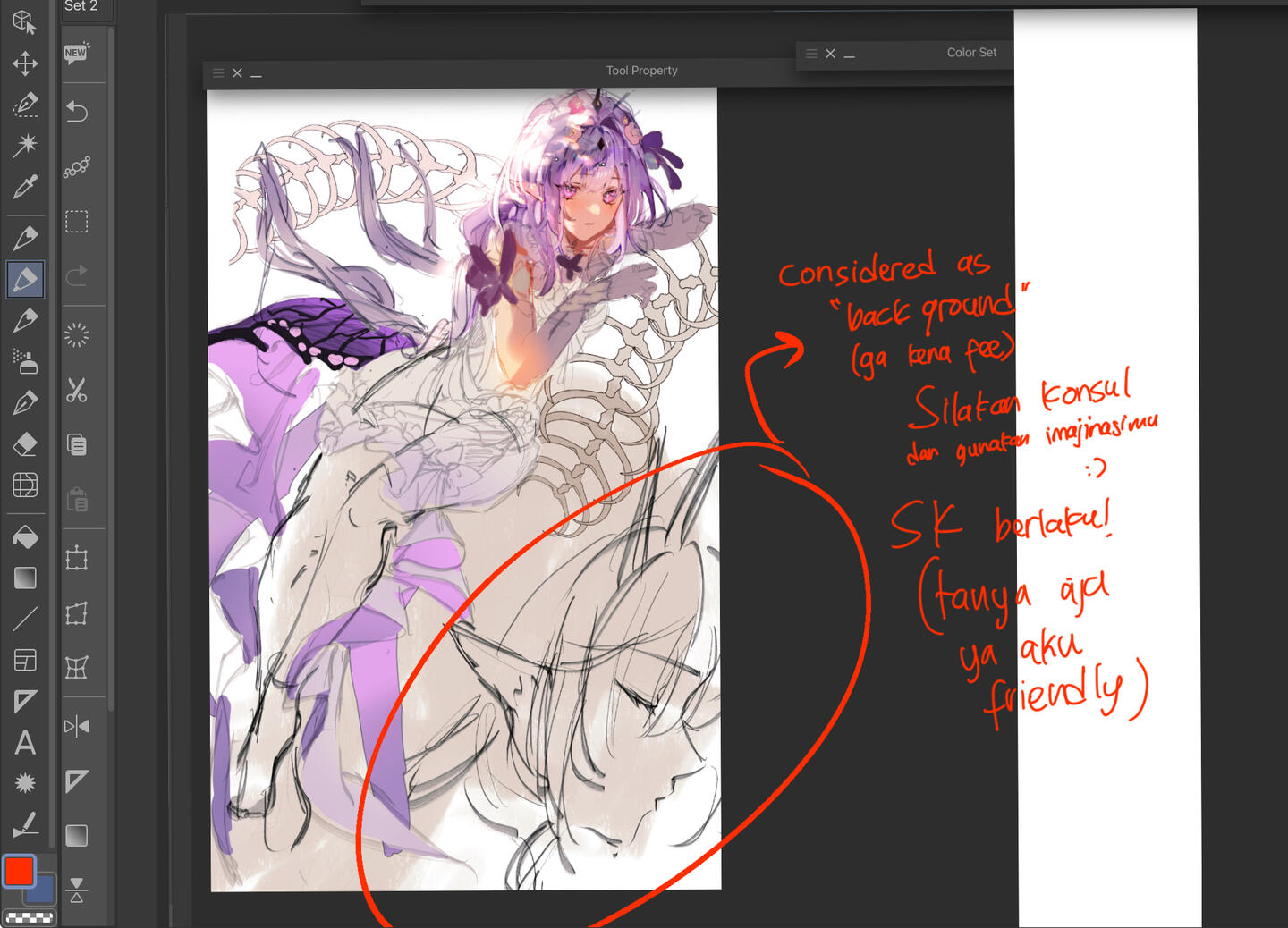Viewport: 1288px width, 928px height.
Task: Choose the transparent color checkered swatch
Action: [30, 917]
